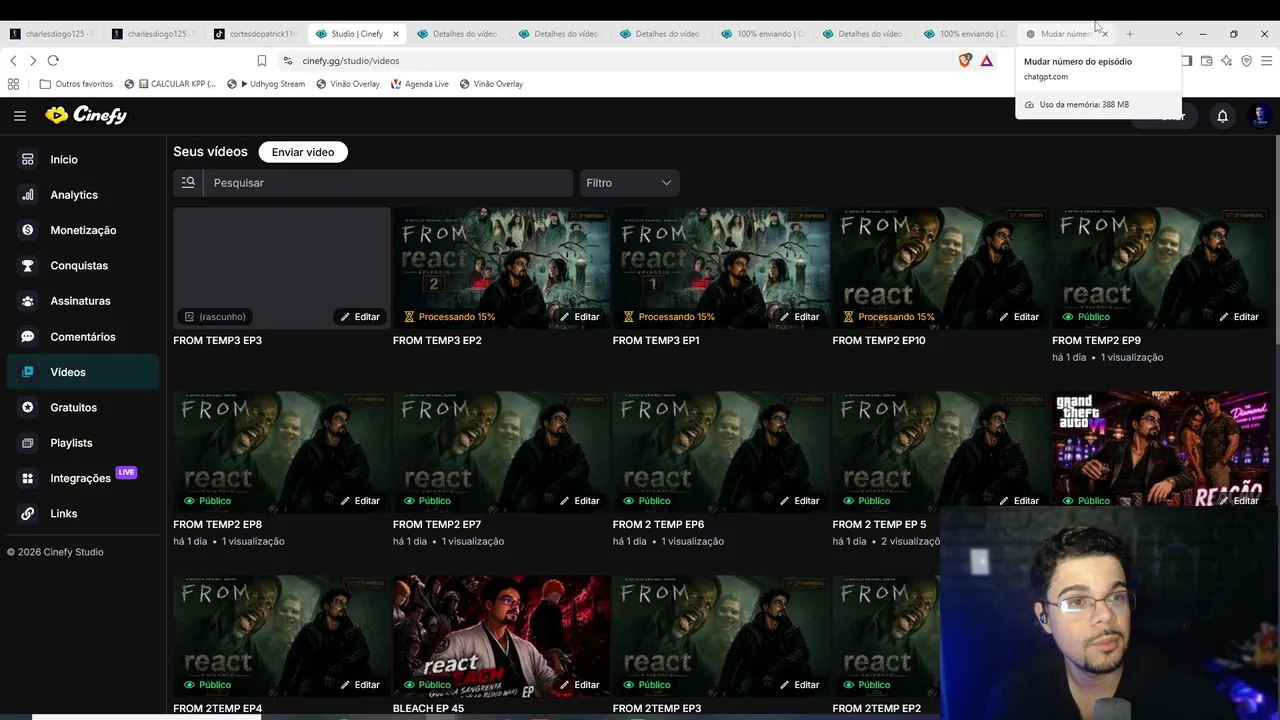Open the Brave Shields lion icon
This screenshot has width=1280, height=720.
coord(965,61)
